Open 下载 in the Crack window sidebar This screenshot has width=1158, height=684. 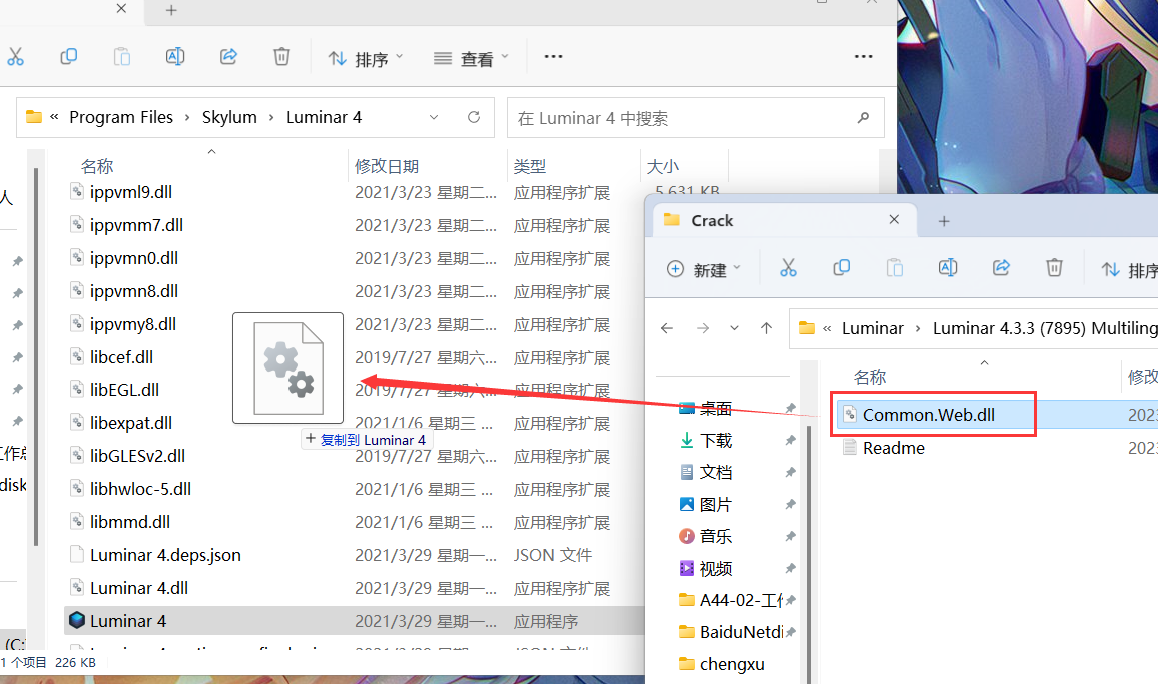pyautogui.click(x=715, y=440)
